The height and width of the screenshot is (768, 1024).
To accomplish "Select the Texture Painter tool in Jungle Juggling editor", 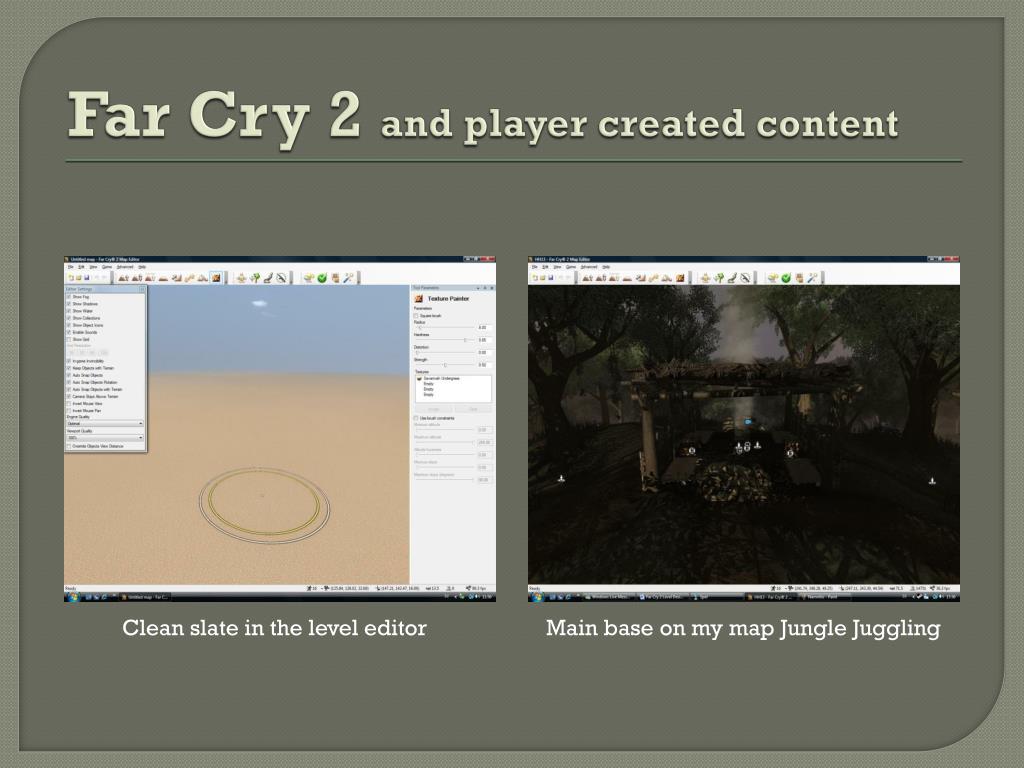I will tap(680, 278).
